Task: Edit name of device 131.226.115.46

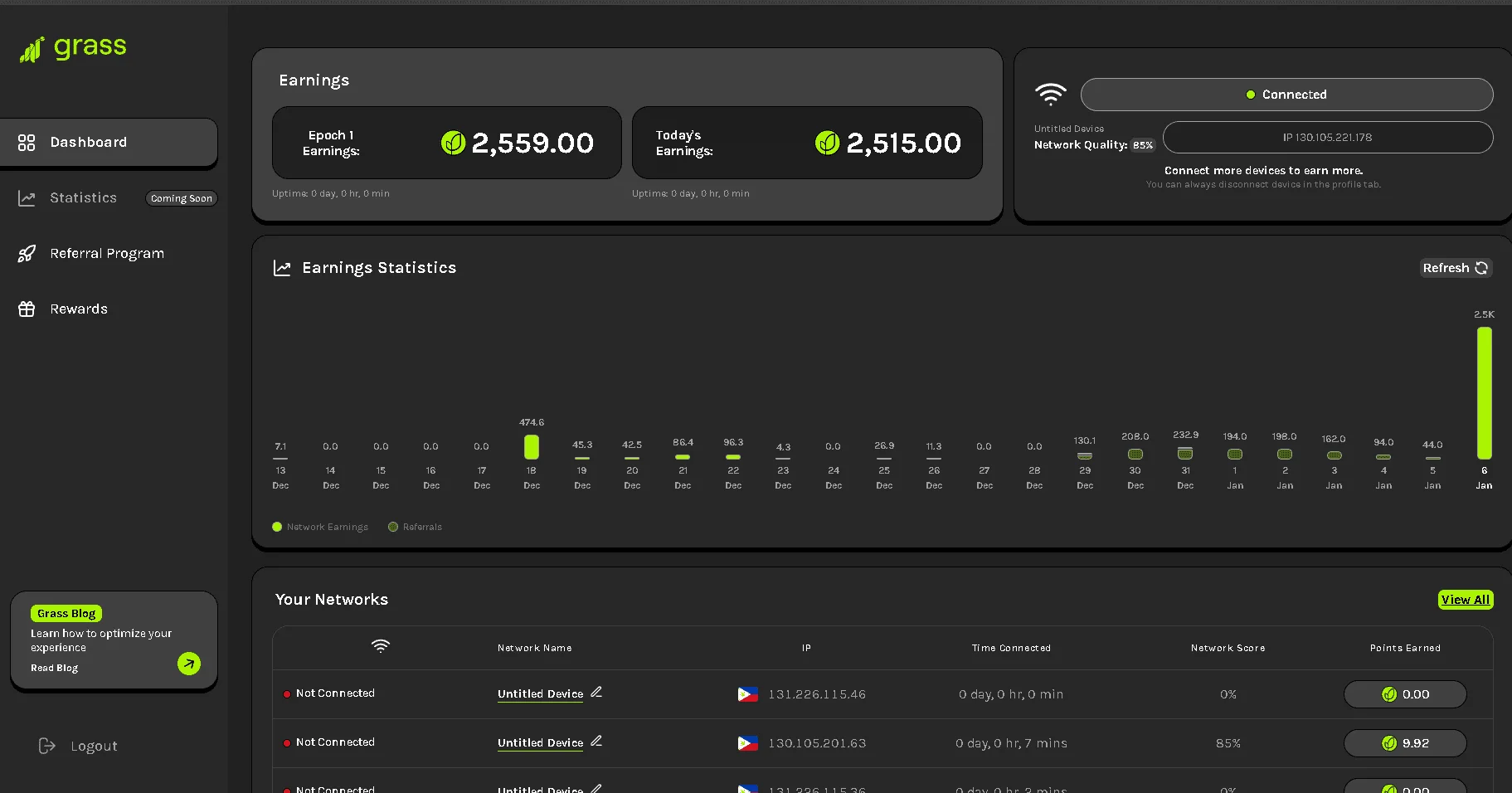Action: [x=596, y=692]
